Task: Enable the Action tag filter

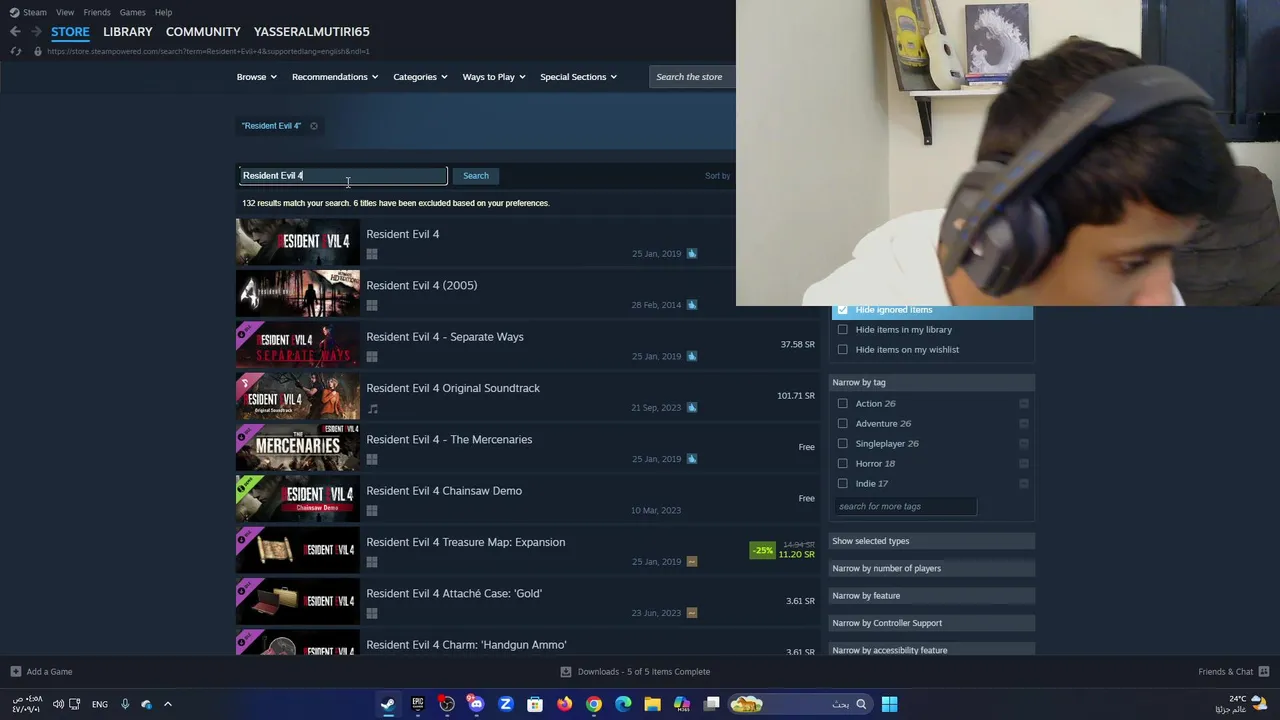Action: tap(842, 404)
